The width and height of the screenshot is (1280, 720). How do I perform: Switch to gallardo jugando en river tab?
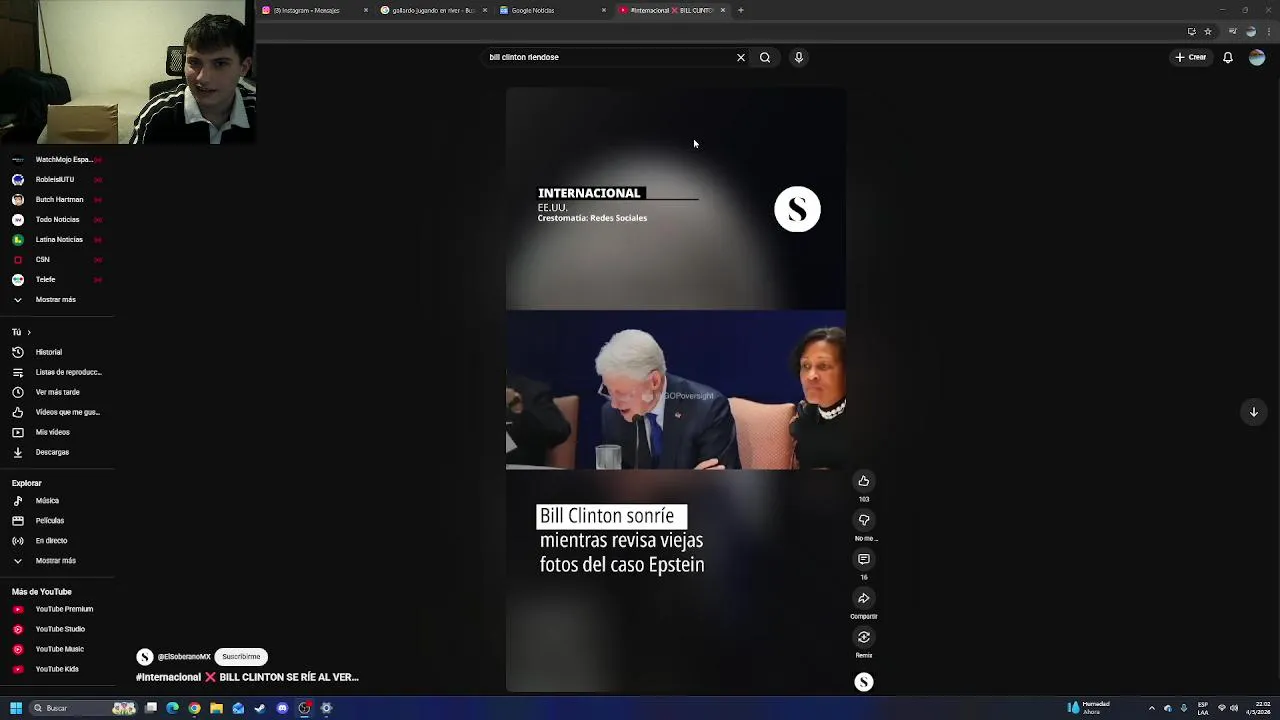click(433, 10)
